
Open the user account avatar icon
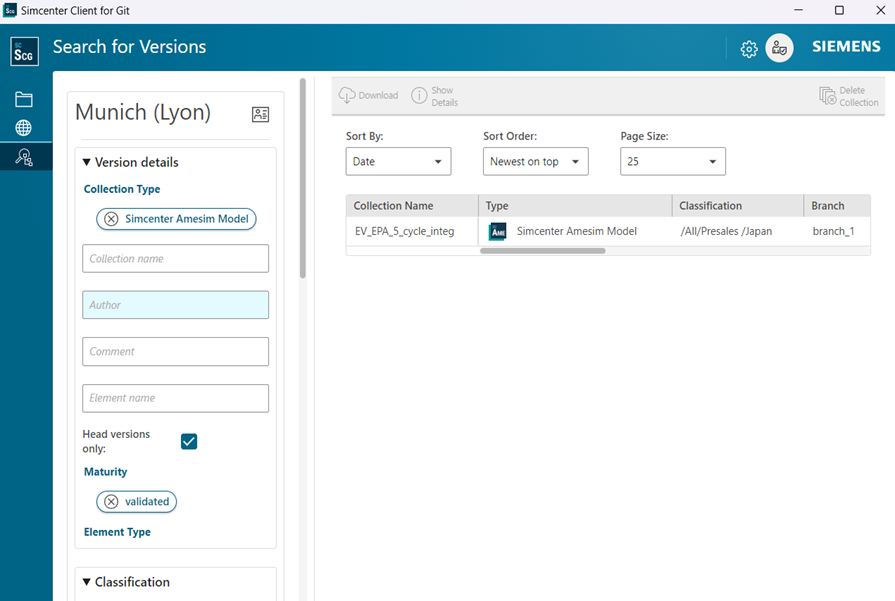(x=779, y=48)
